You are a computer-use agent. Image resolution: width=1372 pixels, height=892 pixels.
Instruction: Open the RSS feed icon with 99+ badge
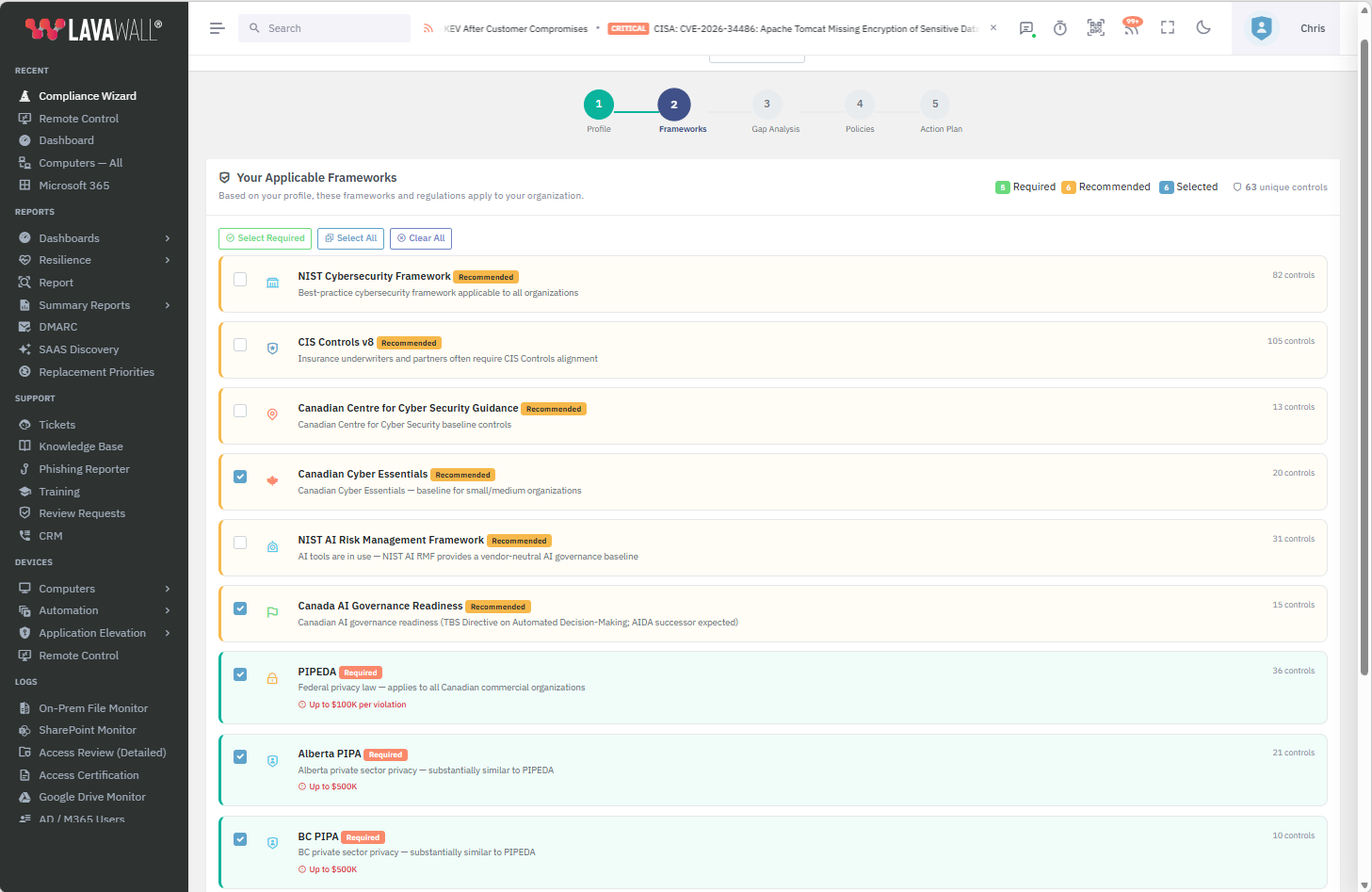(x=1132, y=27)
